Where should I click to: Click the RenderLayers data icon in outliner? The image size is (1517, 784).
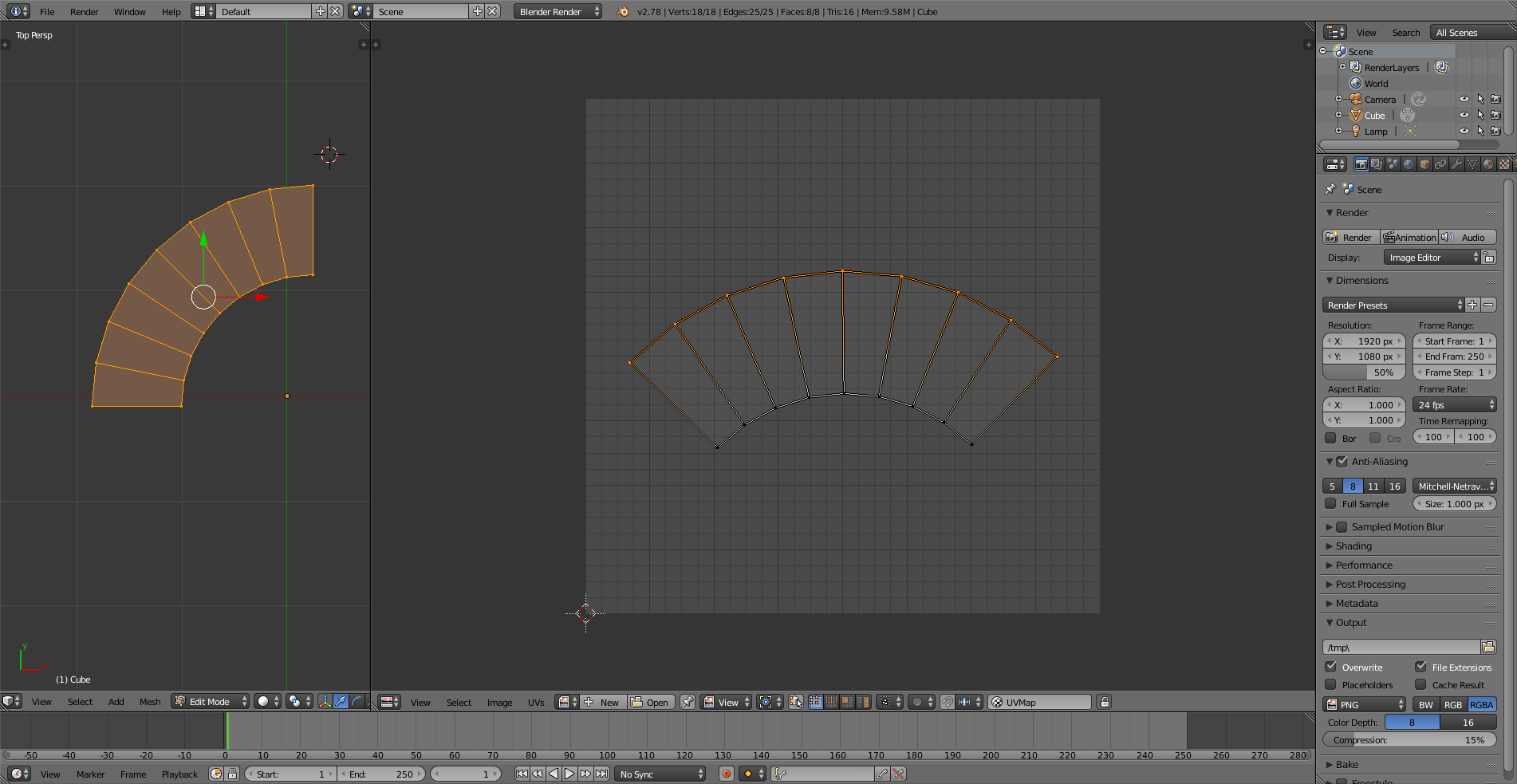coord(1441,67)
